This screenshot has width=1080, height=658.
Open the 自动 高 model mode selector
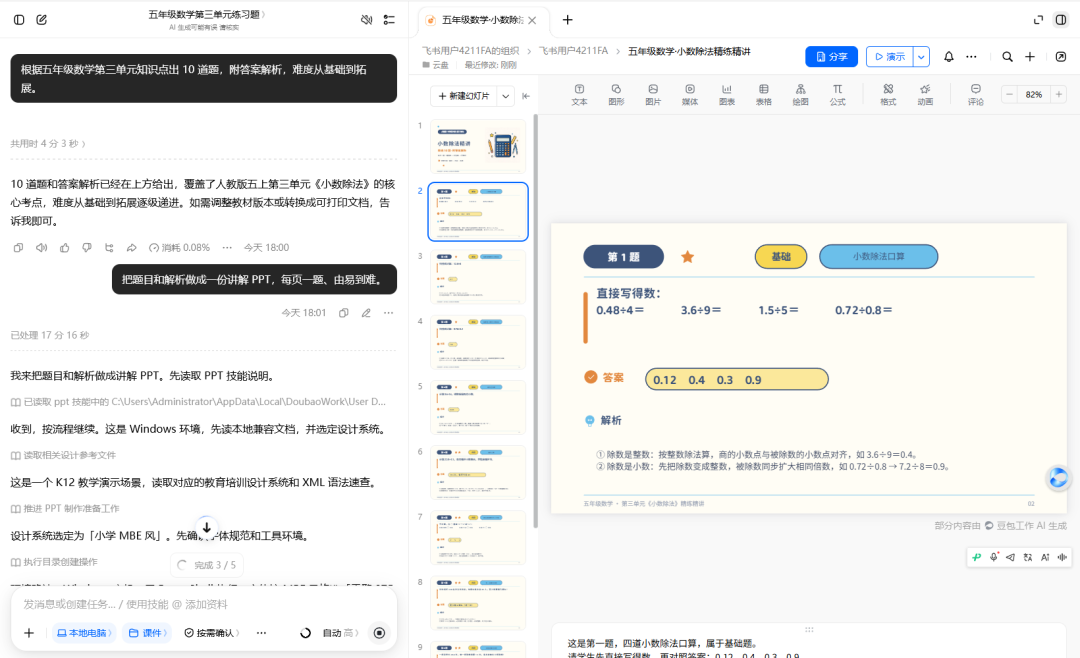(340, 633)
